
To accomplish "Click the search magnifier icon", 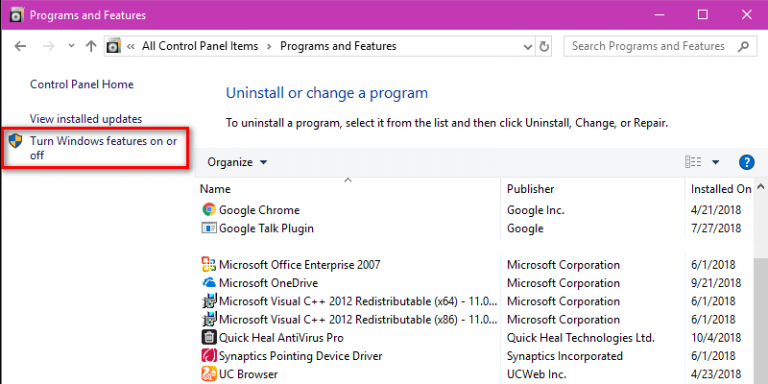I will click(x=743, y=47).
